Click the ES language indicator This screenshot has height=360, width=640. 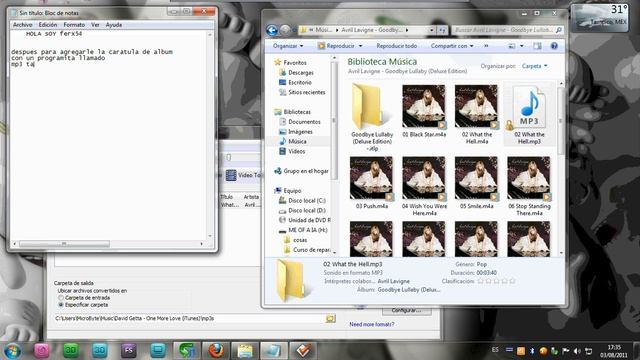tap(495, 350)
